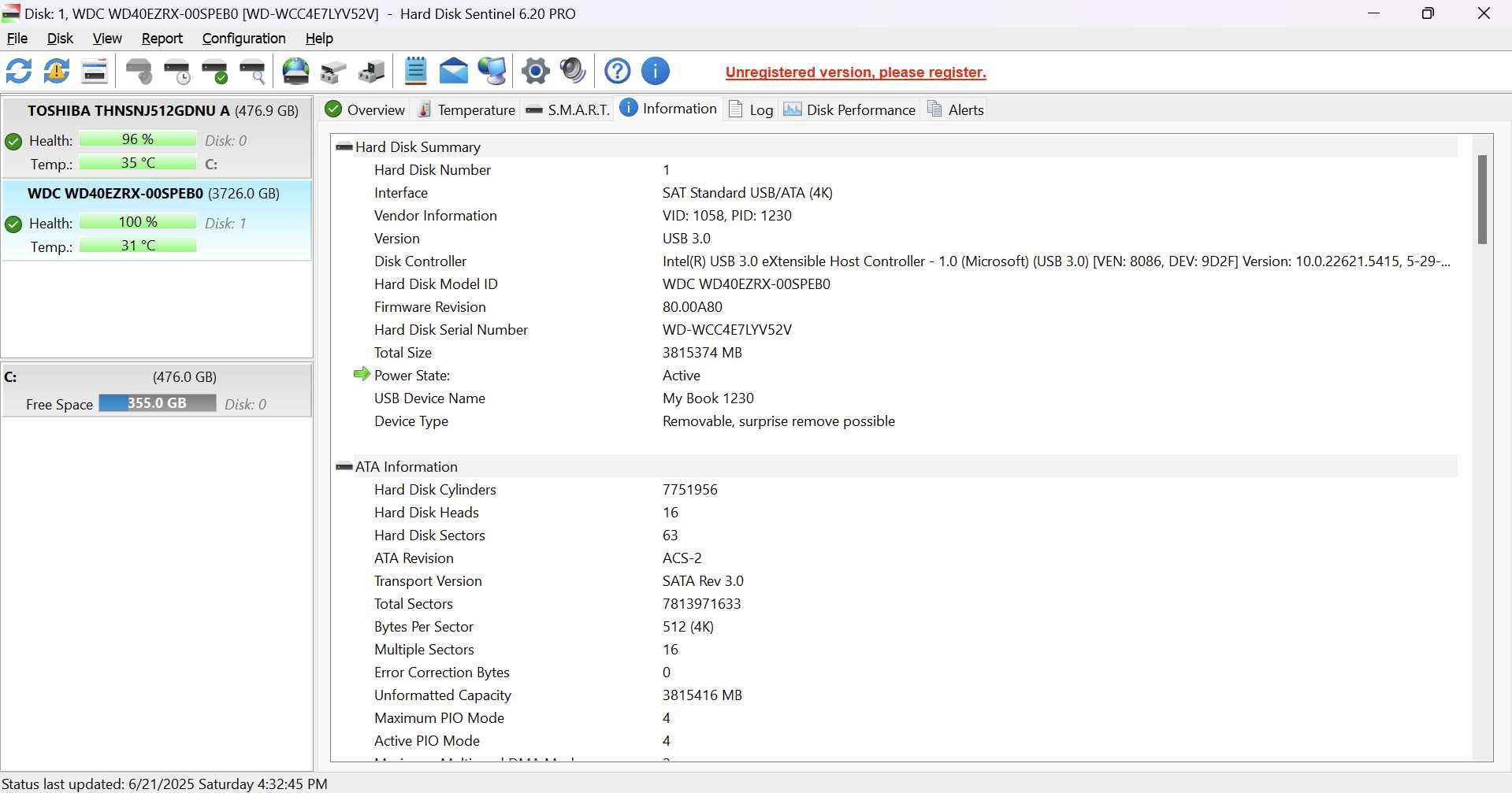Click the globe-over-disk toolbar icon
The height and width of the screenshot is (793, 1512).
(x=296, y=72)
